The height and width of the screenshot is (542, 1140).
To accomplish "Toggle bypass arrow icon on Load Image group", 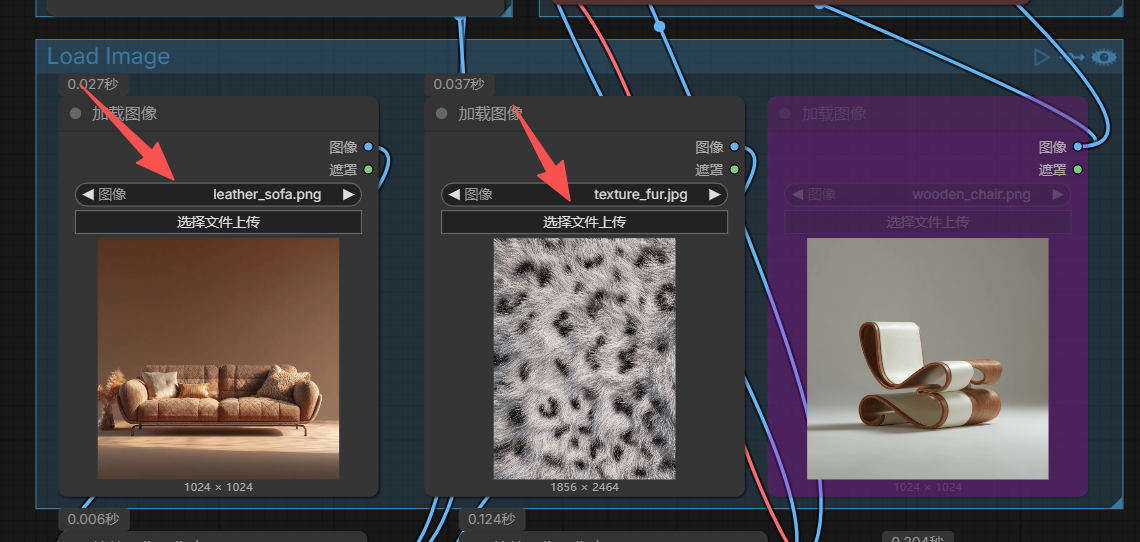I will click(x=1071, y=57).
